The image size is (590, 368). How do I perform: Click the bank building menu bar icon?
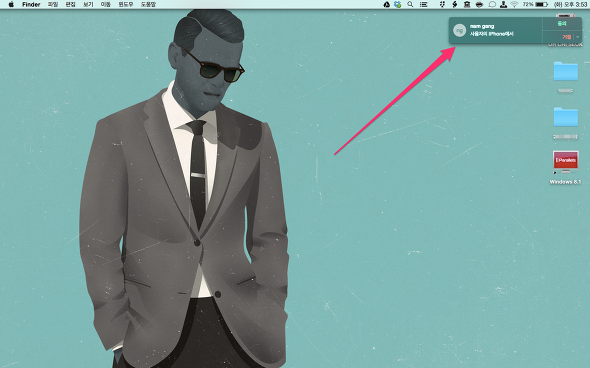tap(467, 5)
